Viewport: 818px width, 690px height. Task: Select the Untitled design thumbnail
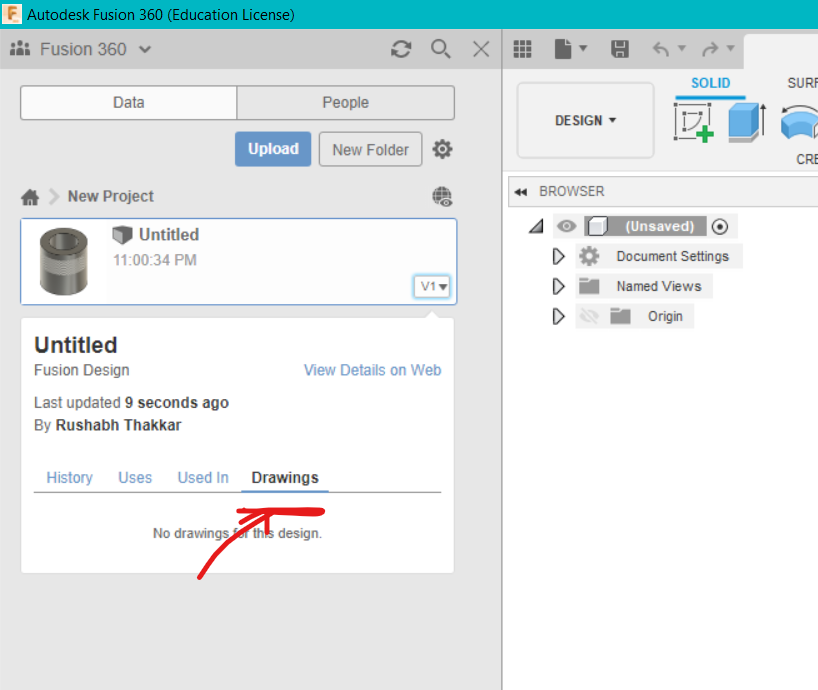pos(64,261)
